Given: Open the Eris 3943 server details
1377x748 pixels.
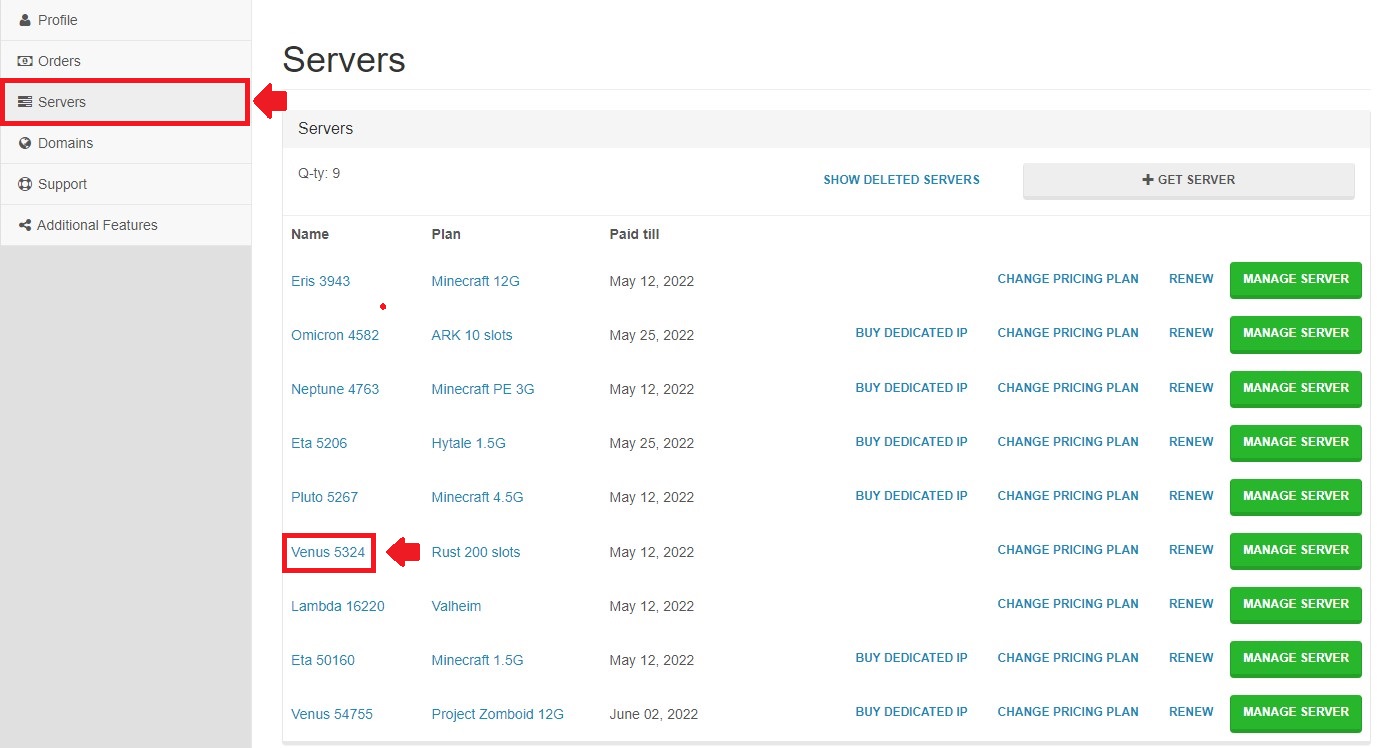Looking at the screenshot, I should 320,281.
